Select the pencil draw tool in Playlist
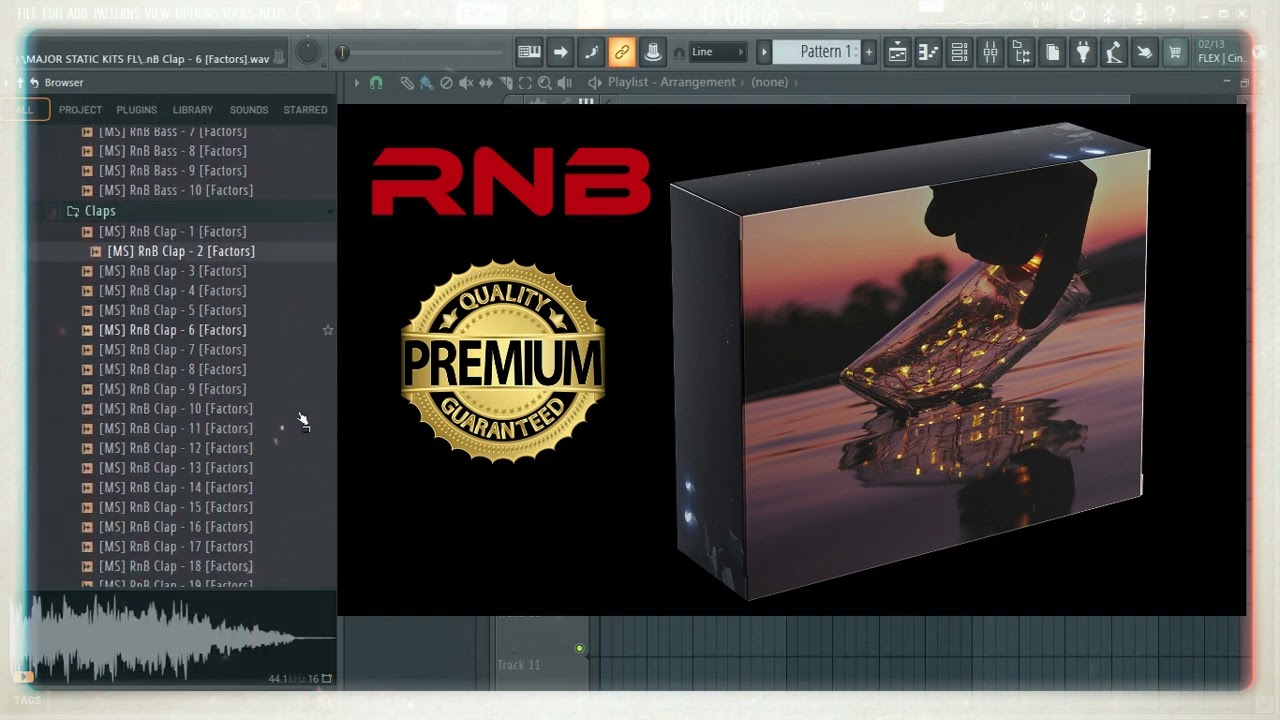The image size is (1280, 720). 406,83
